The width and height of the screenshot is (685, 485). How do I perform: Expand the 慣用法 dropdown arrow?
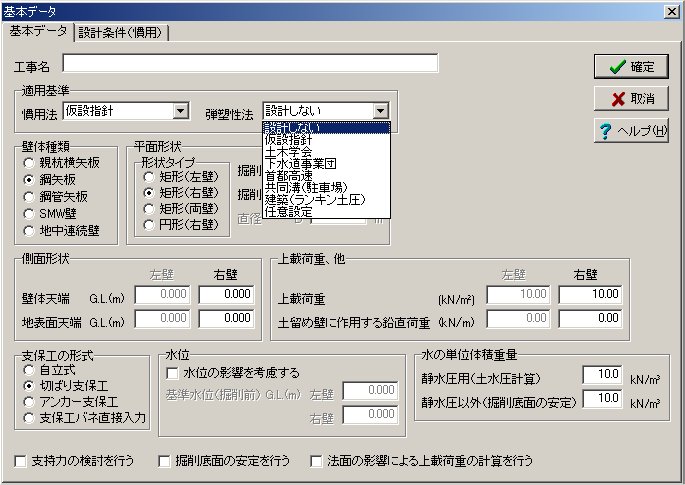[x=180, y=111]
